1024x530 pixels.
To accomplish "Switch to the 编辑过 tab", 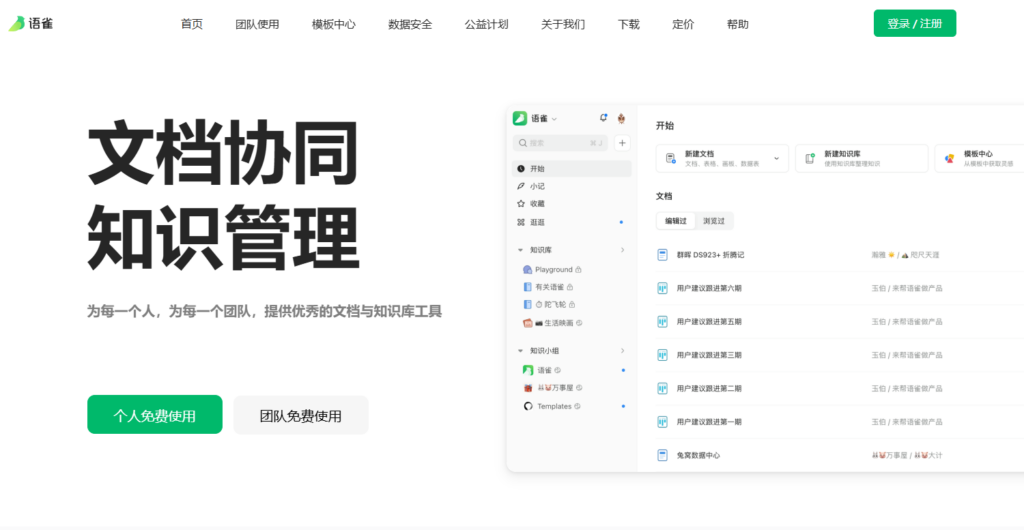I will click(676, 221).
